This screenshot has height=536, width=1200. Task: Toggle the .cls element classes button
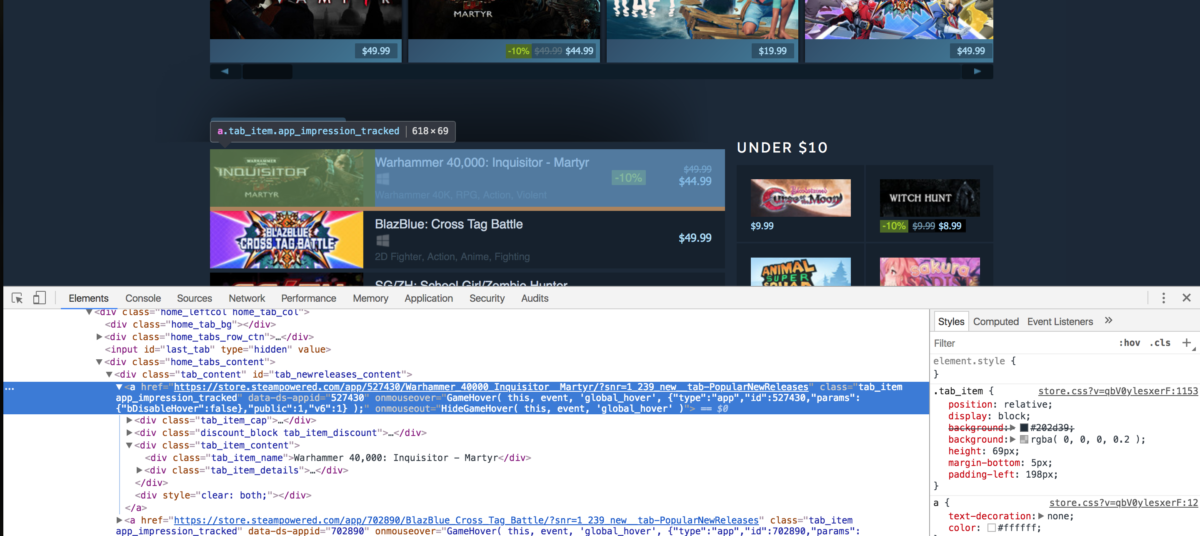click(1161, 343)
